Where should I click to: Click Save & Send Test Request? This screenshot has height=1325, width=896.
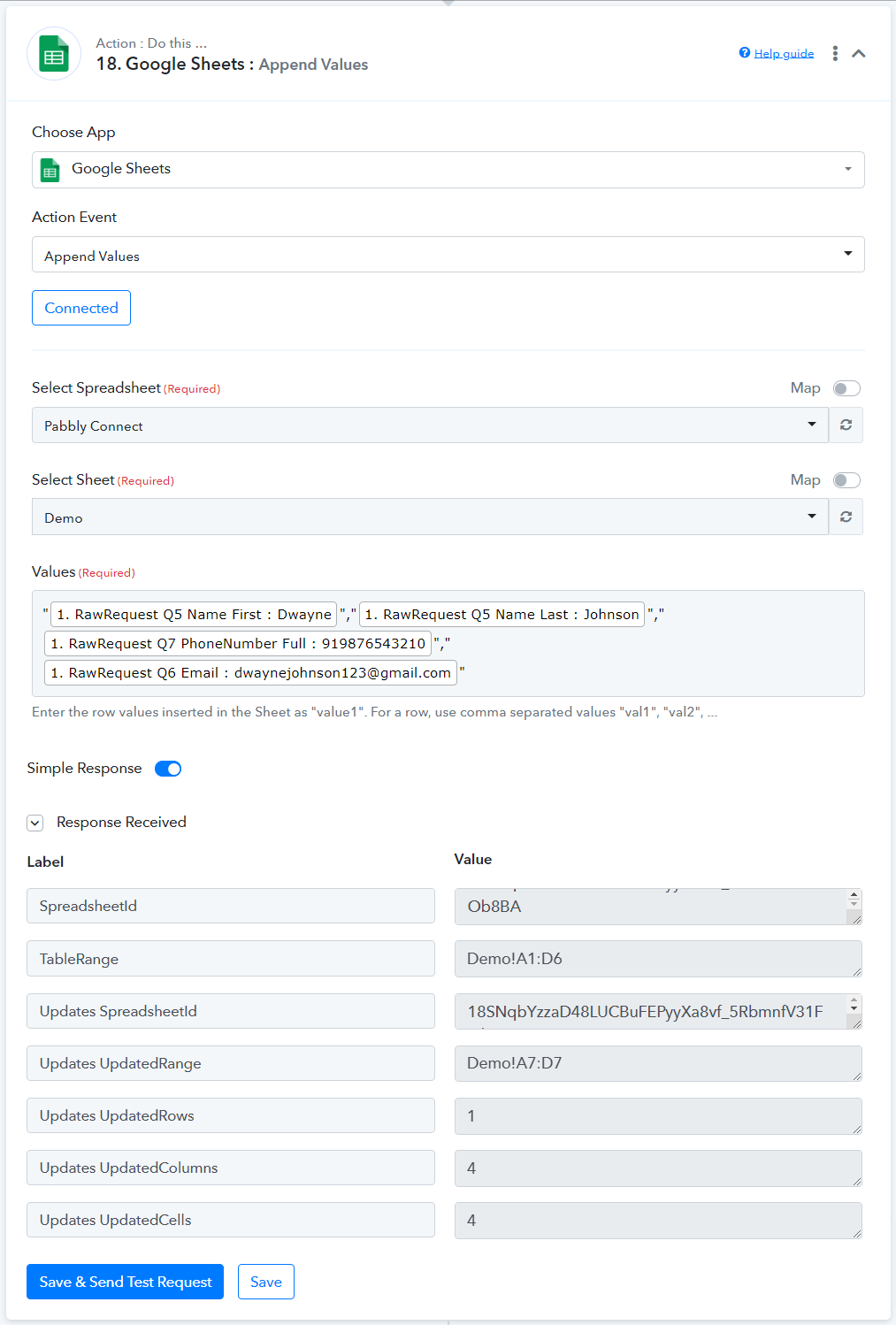(125, 1282)
